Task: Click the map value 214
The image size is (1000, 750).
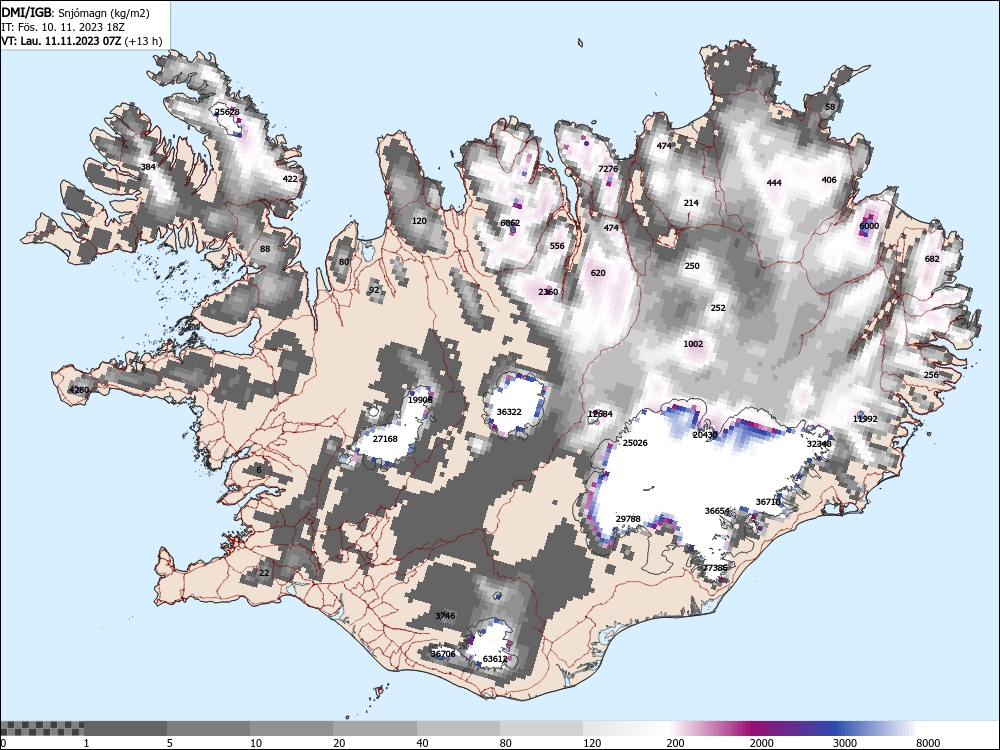Action: click(x=691, y=203)
